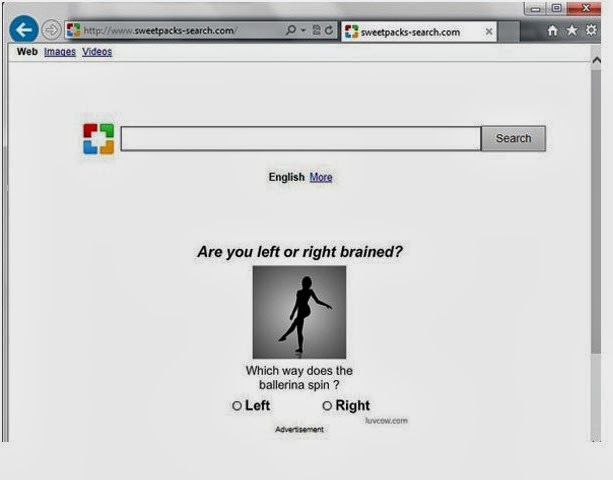The image size is (613, 480).
Task: Open the Home page icon
Action: tap(552, 30)
